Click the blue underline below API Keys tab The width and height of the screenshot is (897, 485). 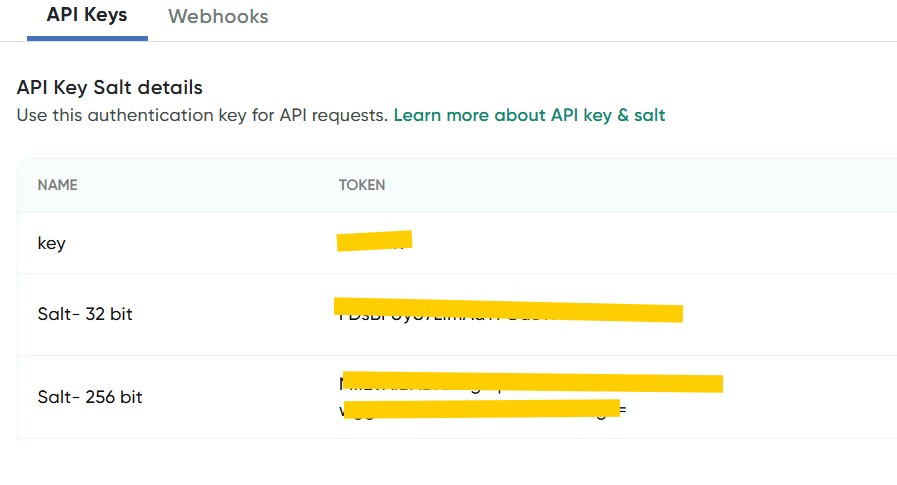pyautogui.click(x=88, y=38)
